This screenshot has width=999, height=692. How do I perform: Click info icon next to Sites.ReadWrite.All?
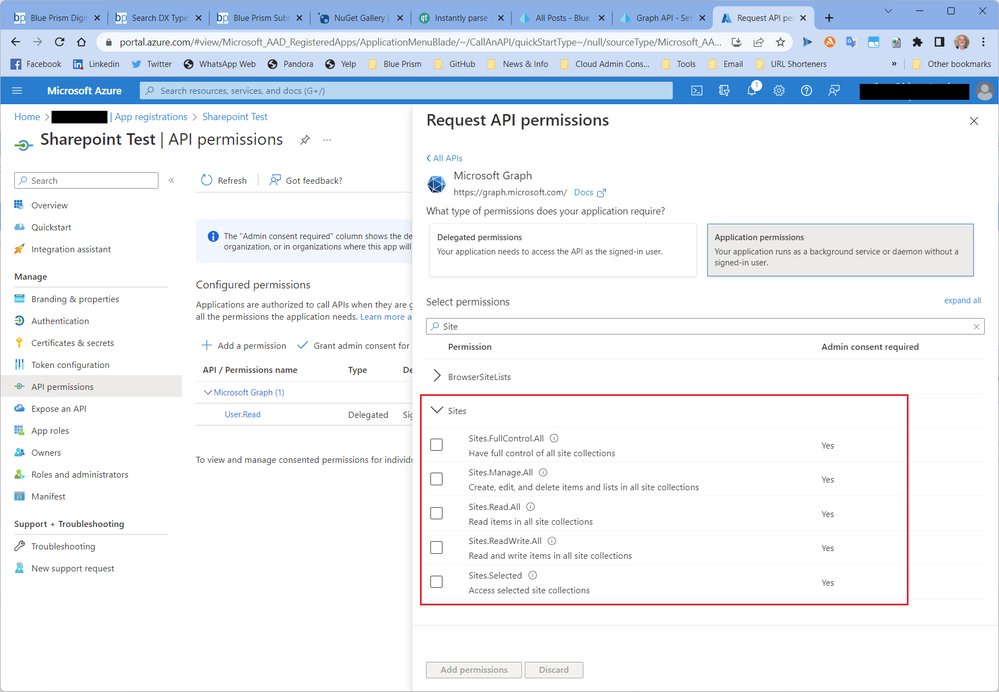click(x=552, y=541)
